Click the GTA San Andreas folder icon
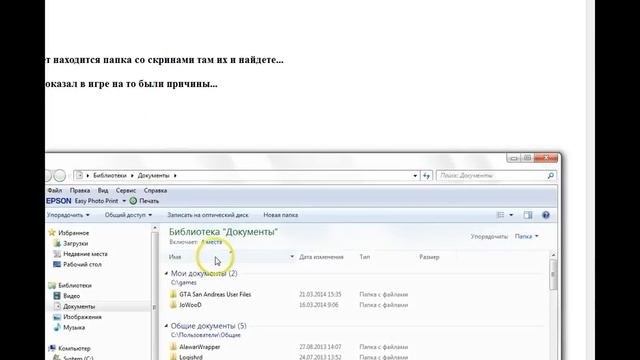Screen dimensions: 640x360 coord(173,294)
